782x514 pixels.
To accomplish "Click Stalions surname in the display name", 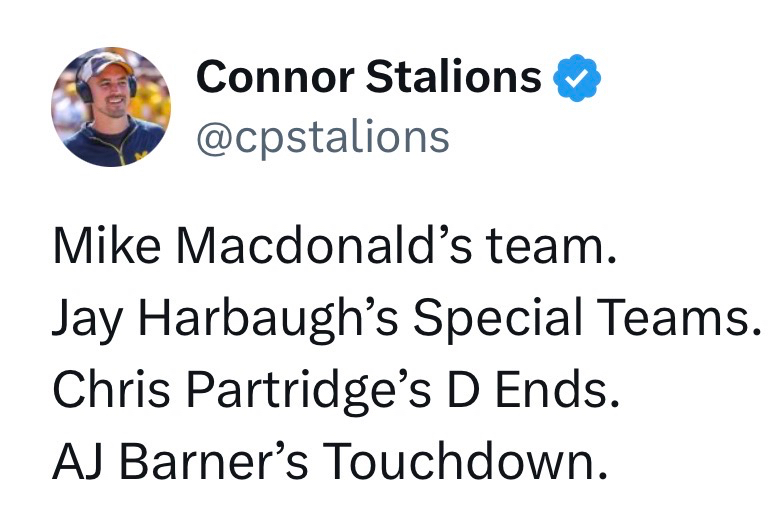I will pyautogui.click(x=452, y=78).
